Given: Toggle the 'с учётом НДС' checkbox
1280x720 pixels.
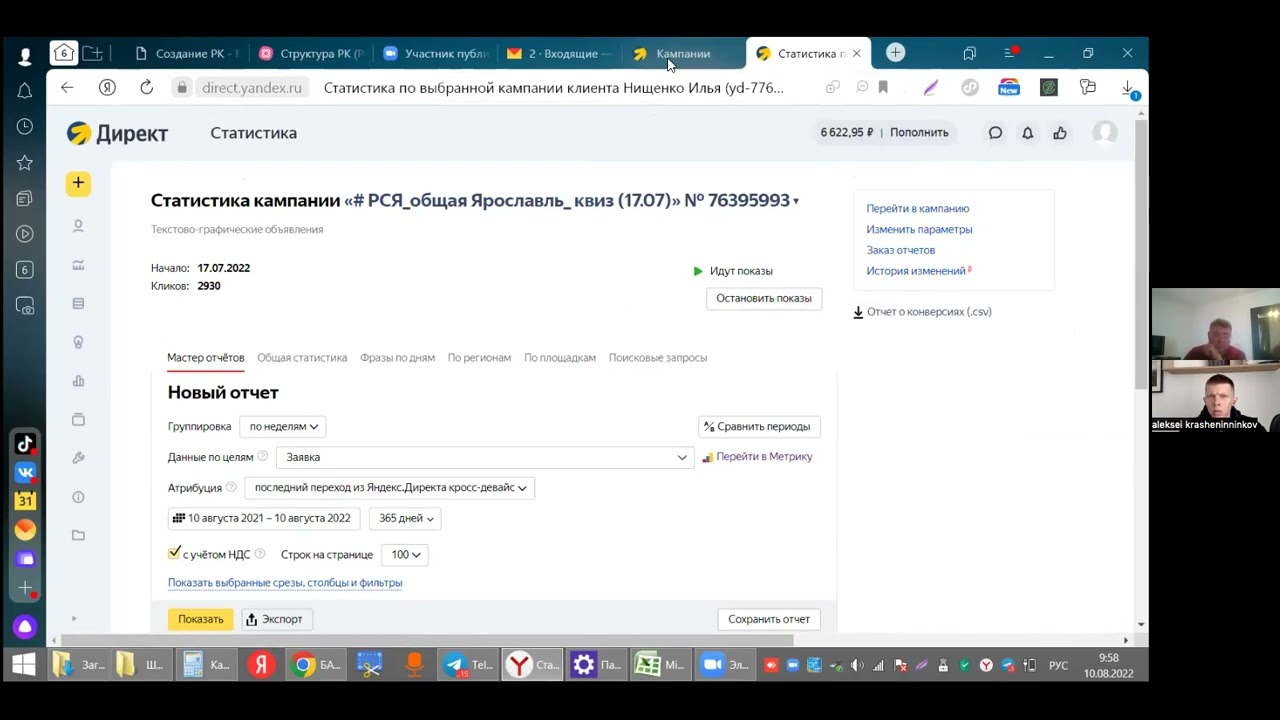Looking at the screenshot, I should (x=175, y=553).
